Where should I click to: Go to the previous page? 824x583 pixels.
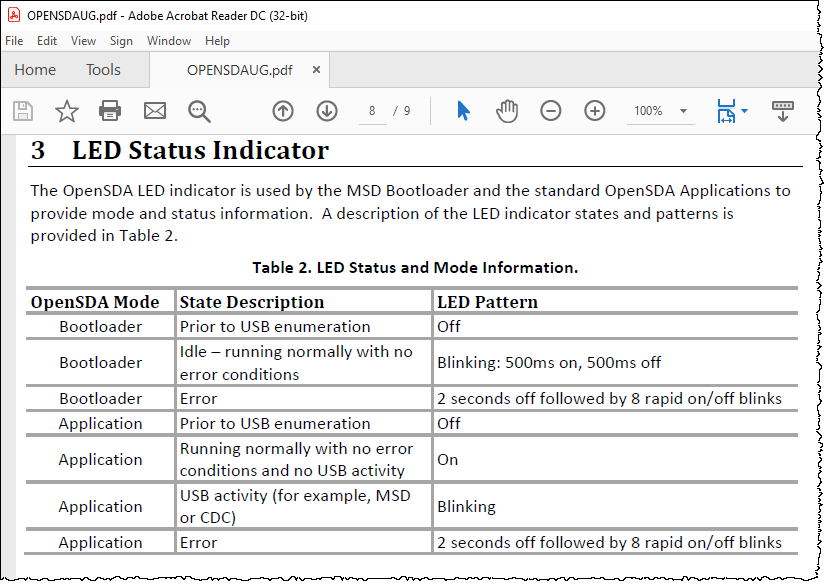tap(283, 111)
